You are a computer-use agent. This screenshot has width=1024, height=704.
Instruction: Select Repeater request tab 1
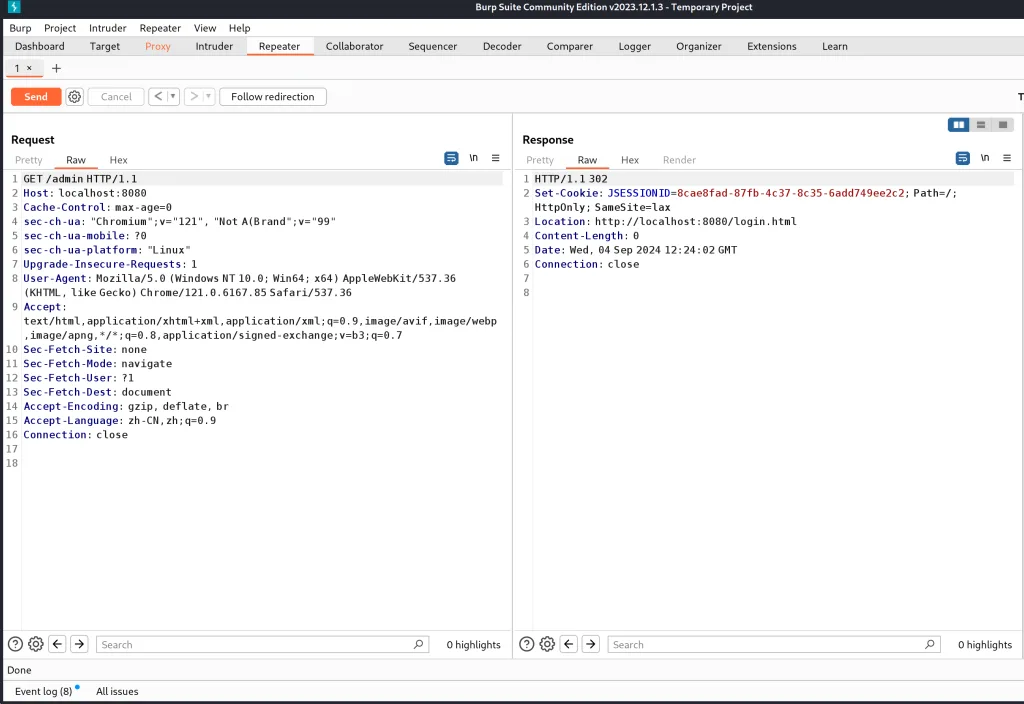click(x=17, y=69)
